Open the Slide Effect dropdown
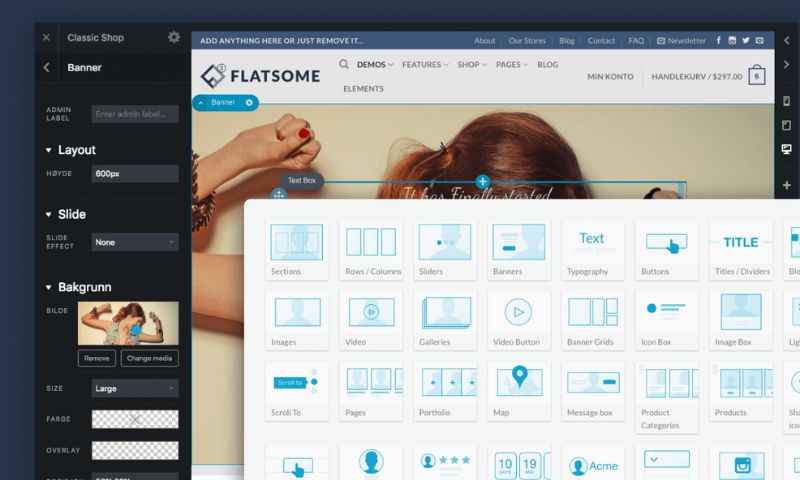This screenshot has height=480, width=800. tap(134, 242)
